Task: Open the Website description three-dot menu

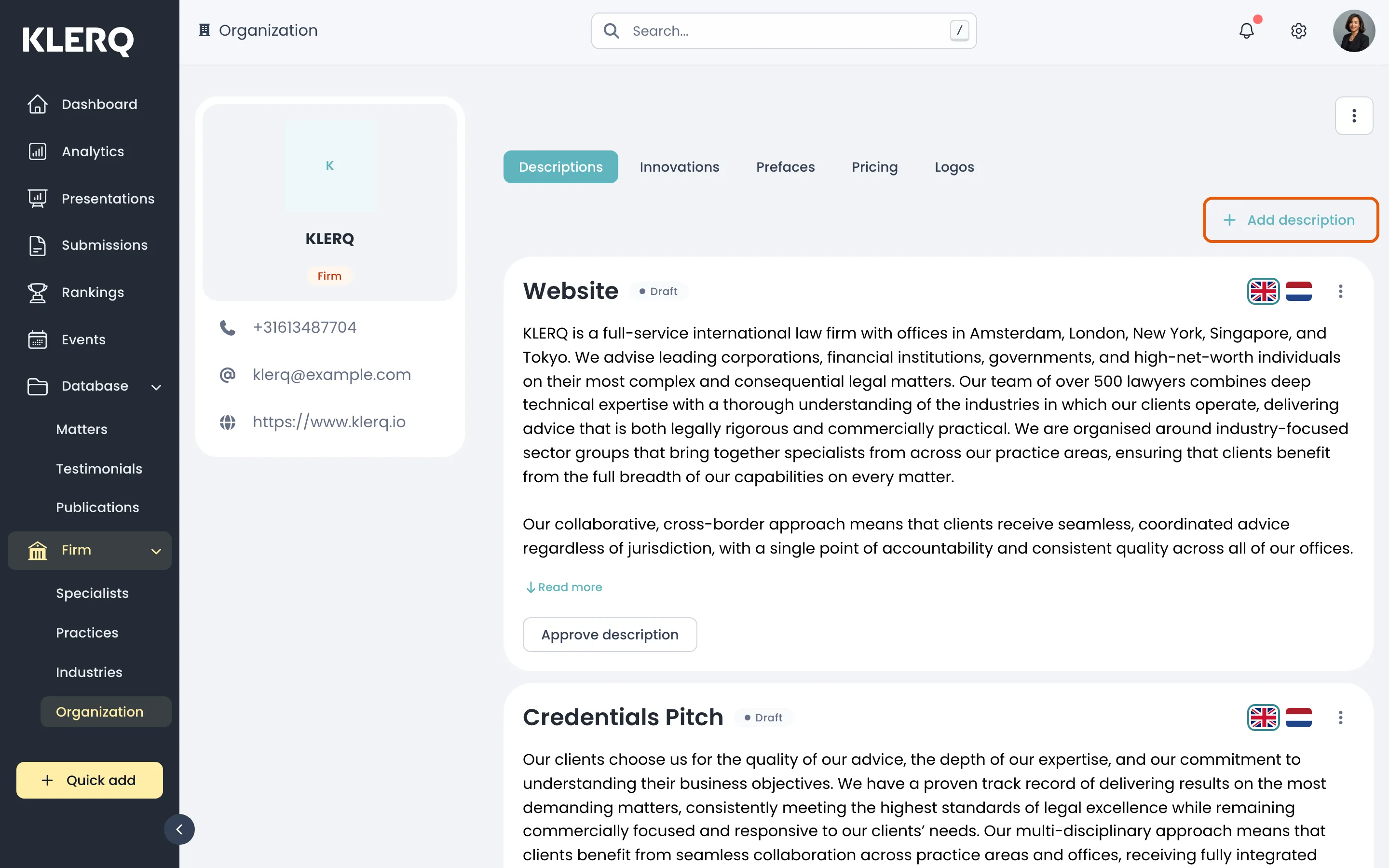Action: coord(1340,291)
